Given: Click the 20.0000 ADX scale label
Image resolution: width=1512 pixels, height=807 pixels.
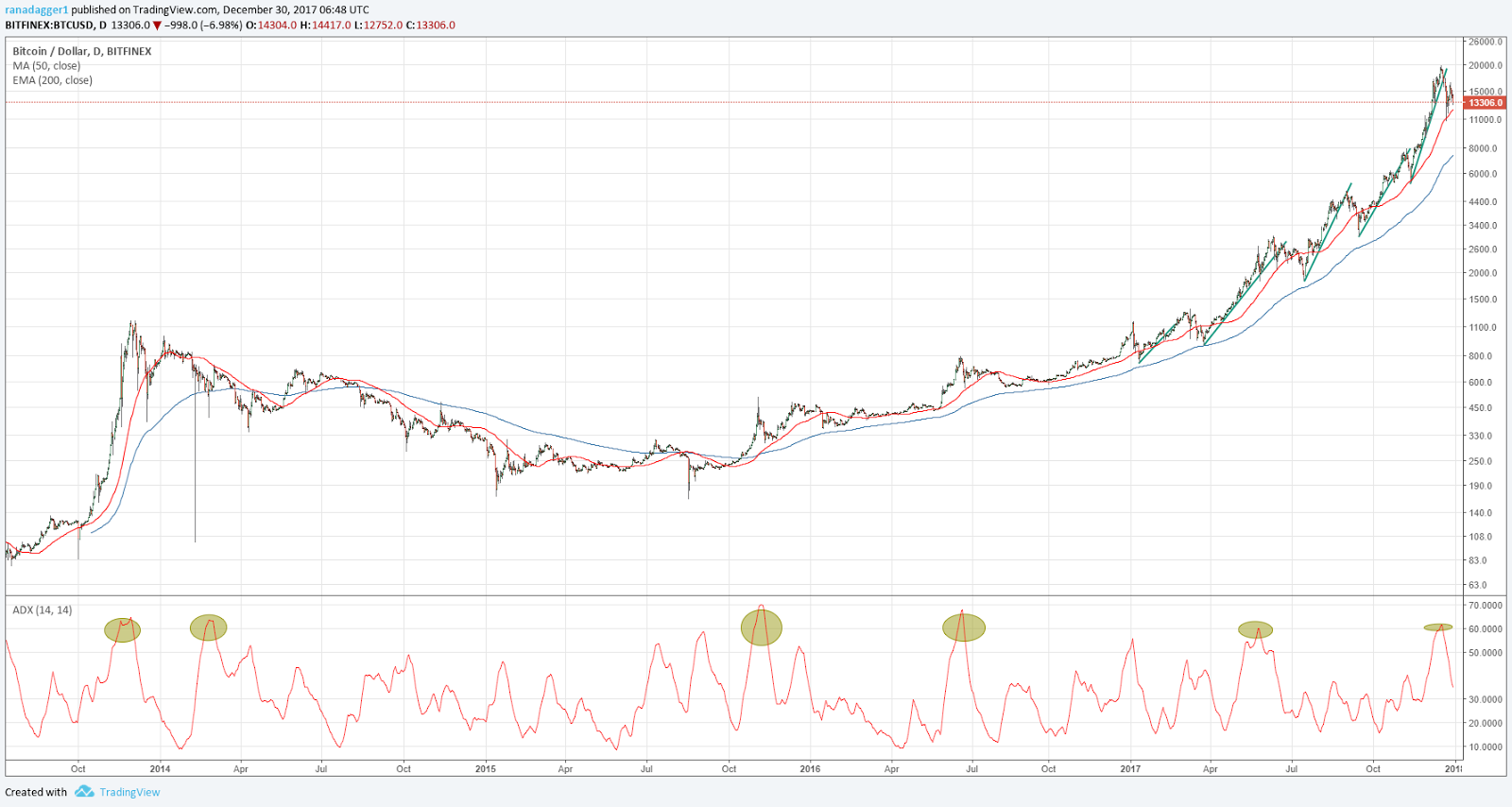Looking at the screenshot, I should coord(1486,724).
